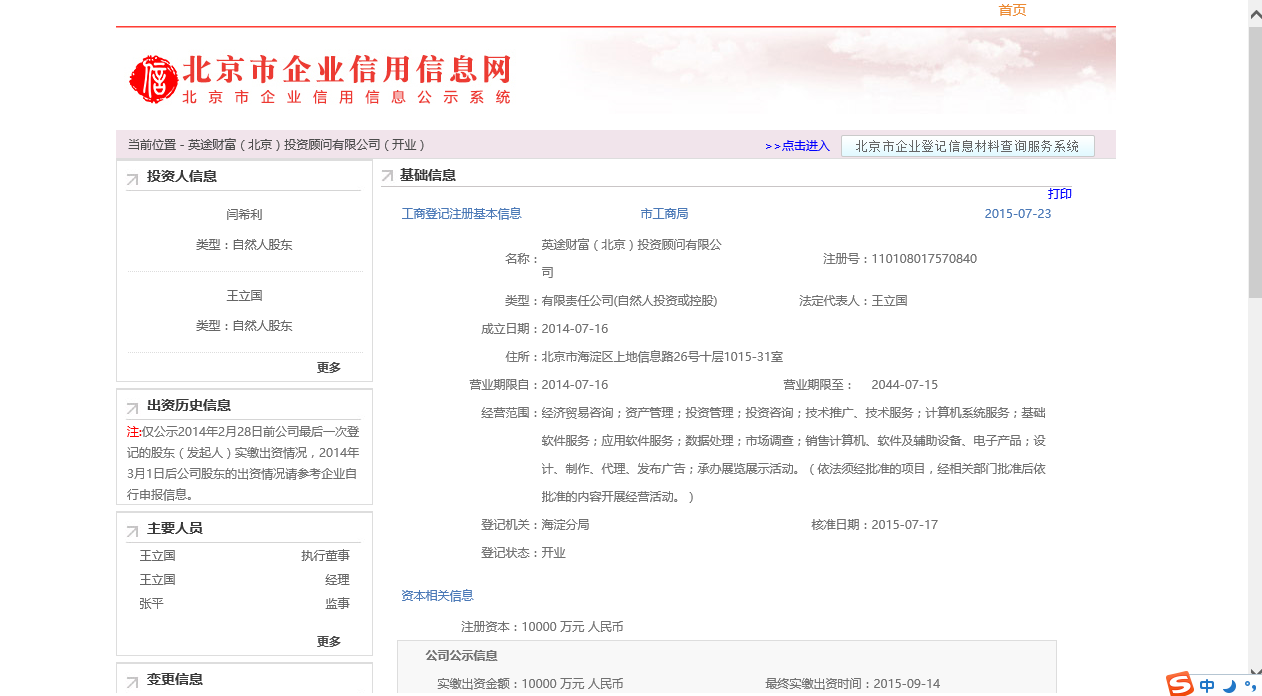
Task: Open 北京市企业登记信息材料查询服务系统 button
Action: coord(967,146)
